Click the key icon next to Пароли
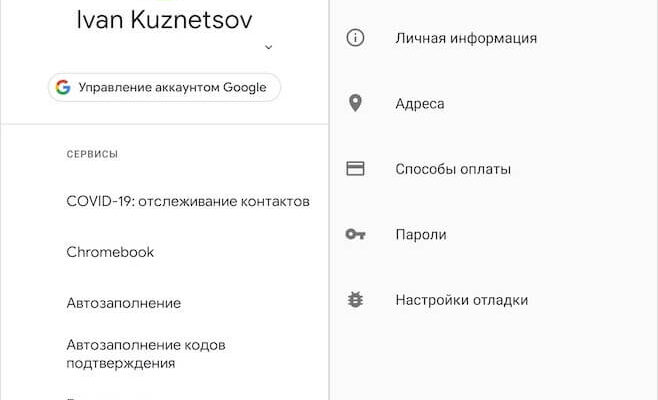The image size is (658, 400). (355, 234)
